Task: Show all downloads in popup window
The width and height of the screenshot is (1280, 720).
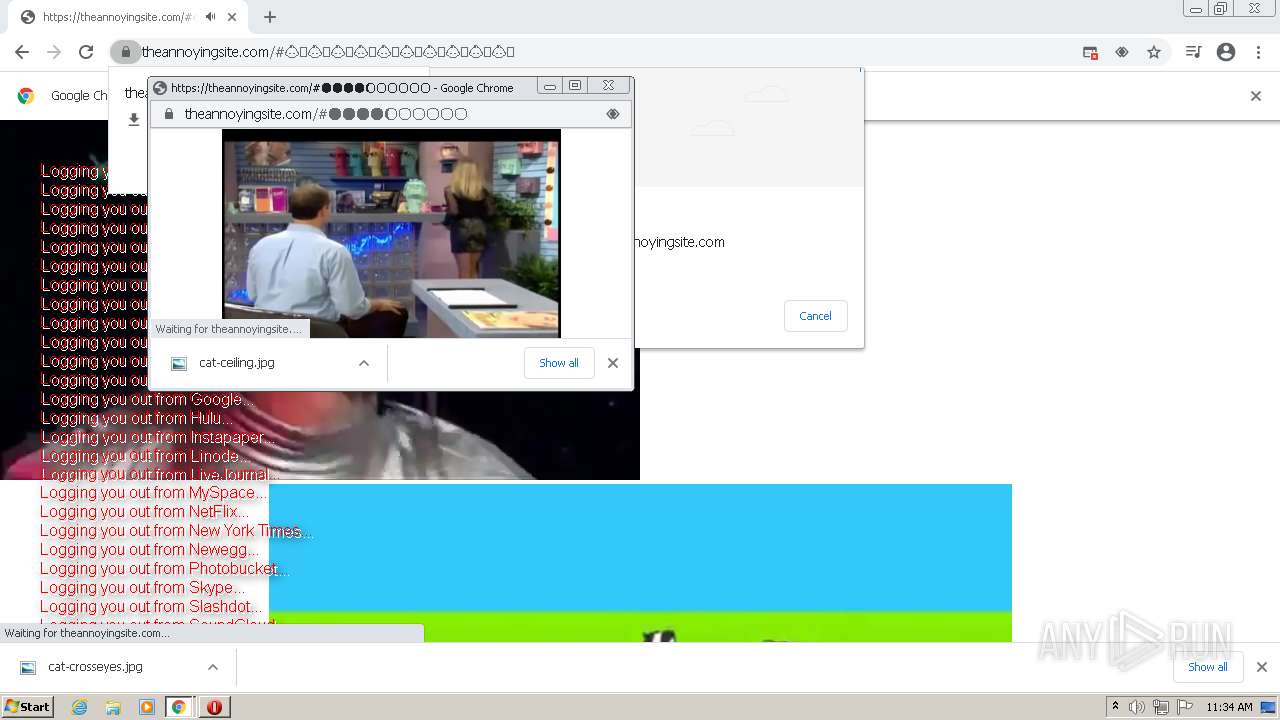Action: 559,363
